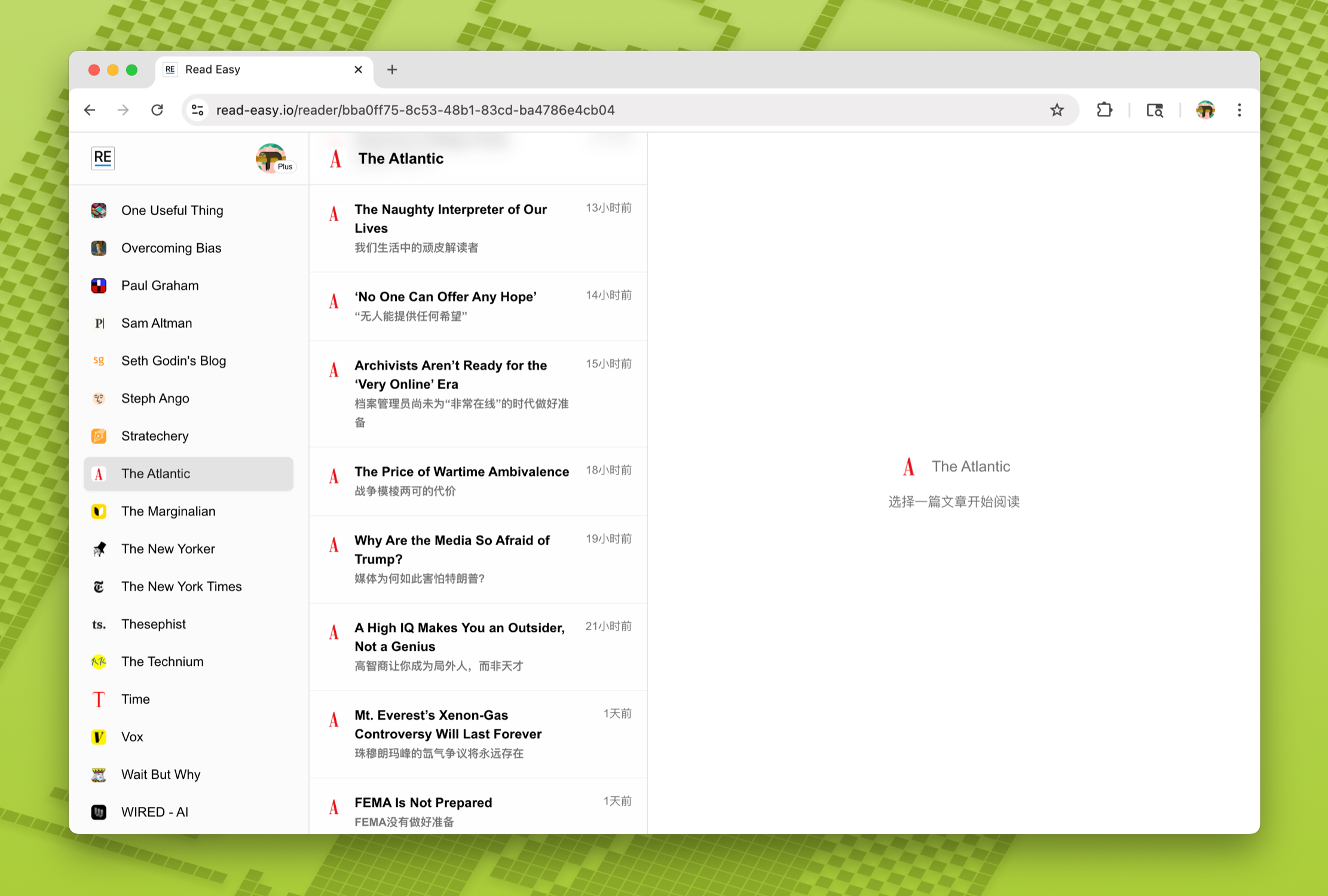The image size is (1328, 896).
Task: Click the tab search icon in toolbar
Action: (1155, 110)
